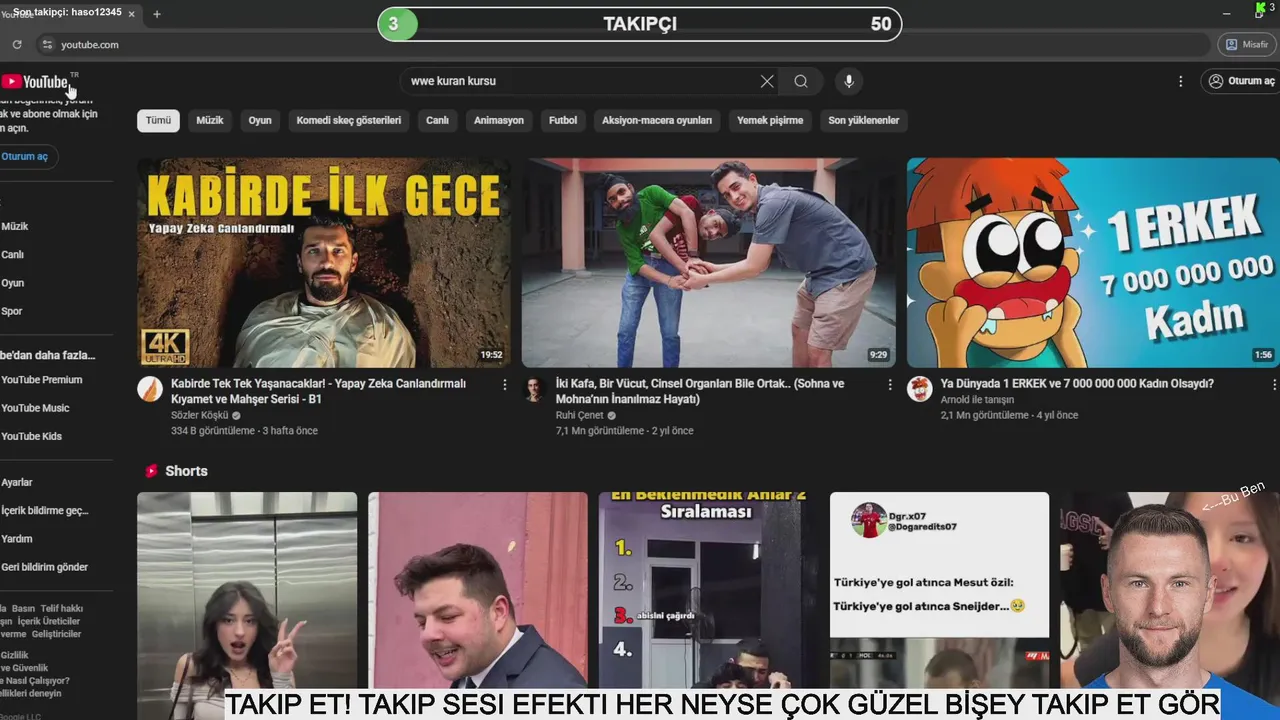Select the Müzik filter chip

210,120
